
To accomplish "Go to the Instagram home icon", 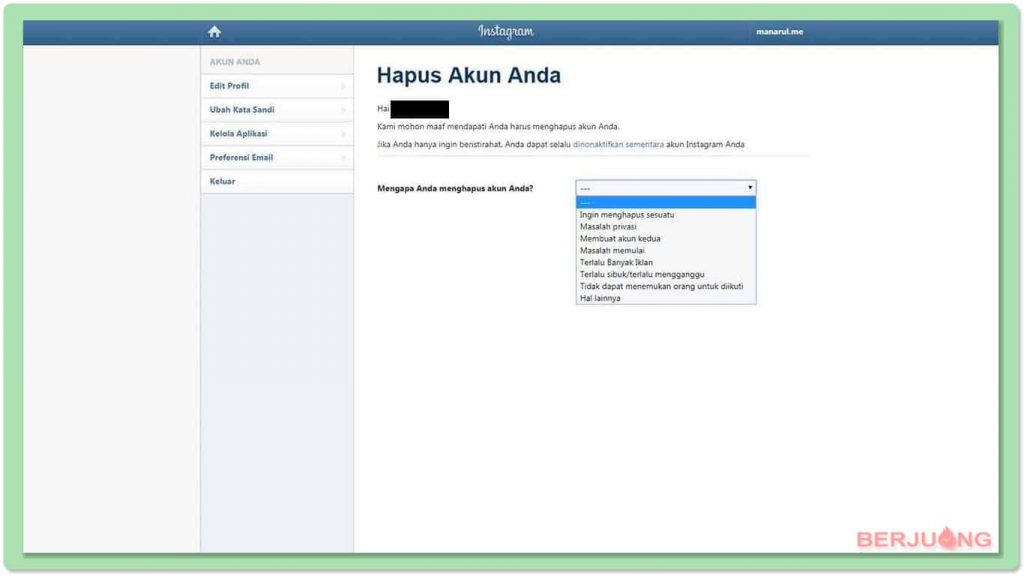I will [x=214, y=31].
